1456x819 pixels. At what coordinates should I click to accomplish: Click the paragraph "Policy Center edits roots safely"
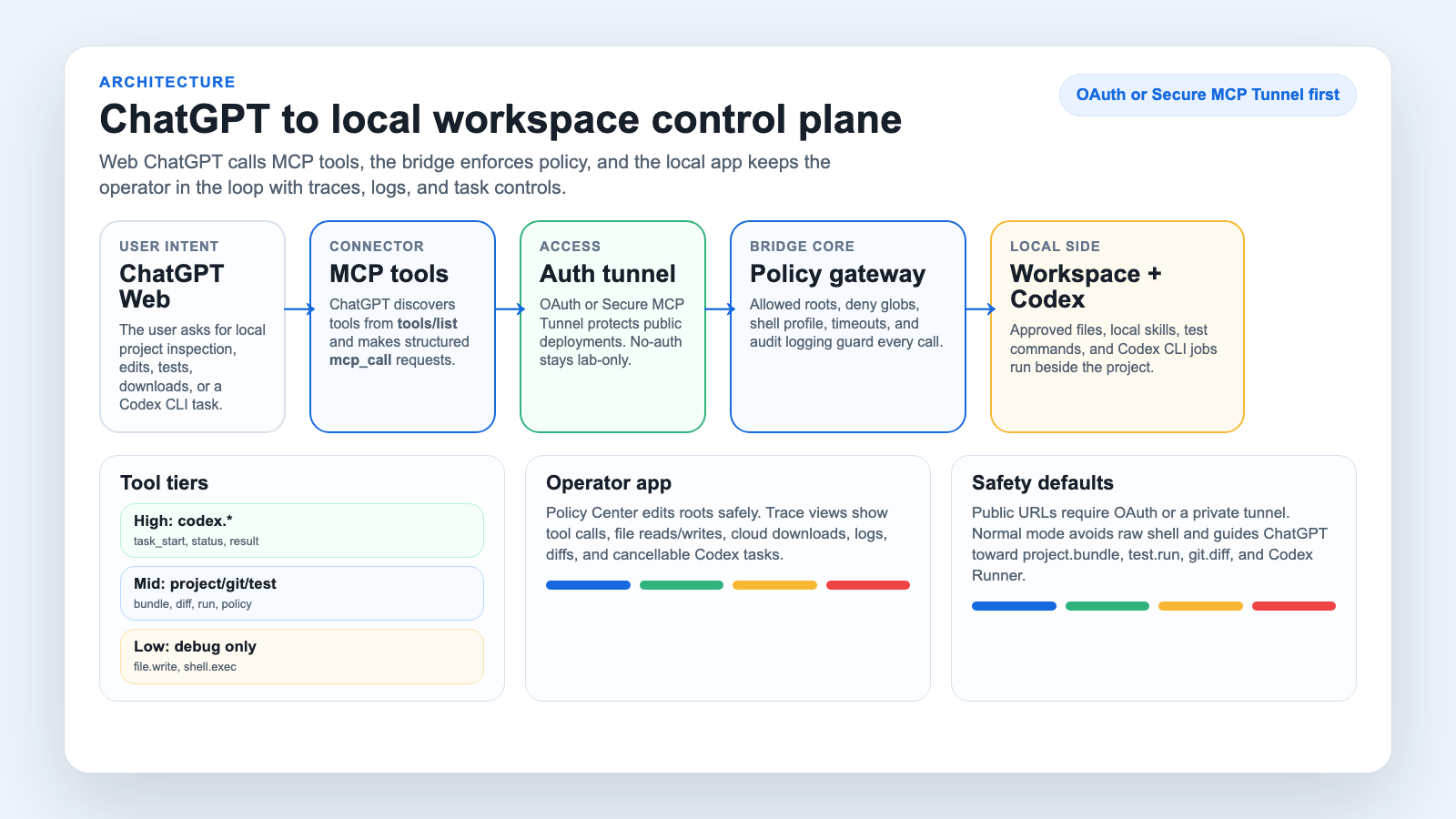tap(717, 534)
